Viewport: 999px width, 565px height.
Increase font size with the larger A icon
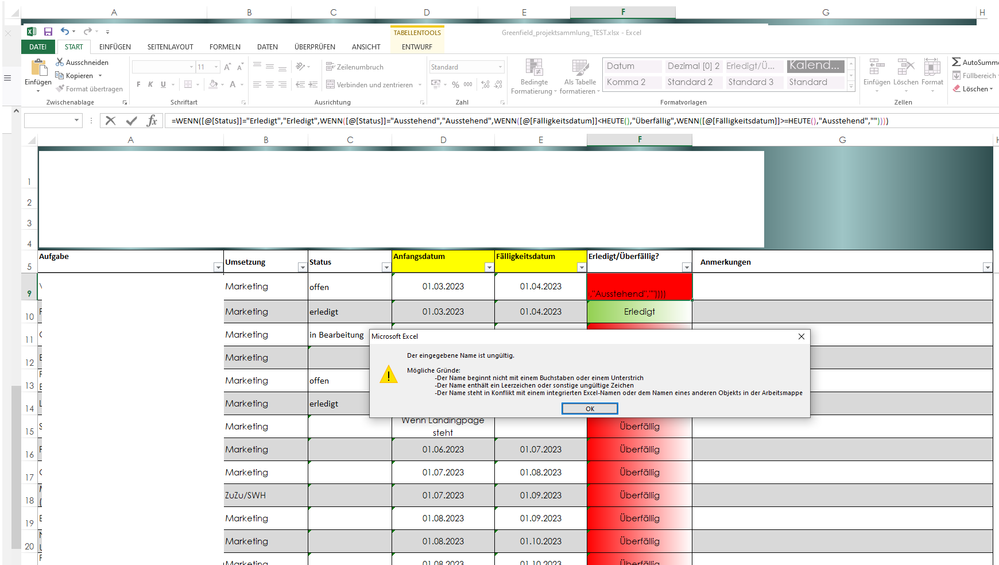227,67
